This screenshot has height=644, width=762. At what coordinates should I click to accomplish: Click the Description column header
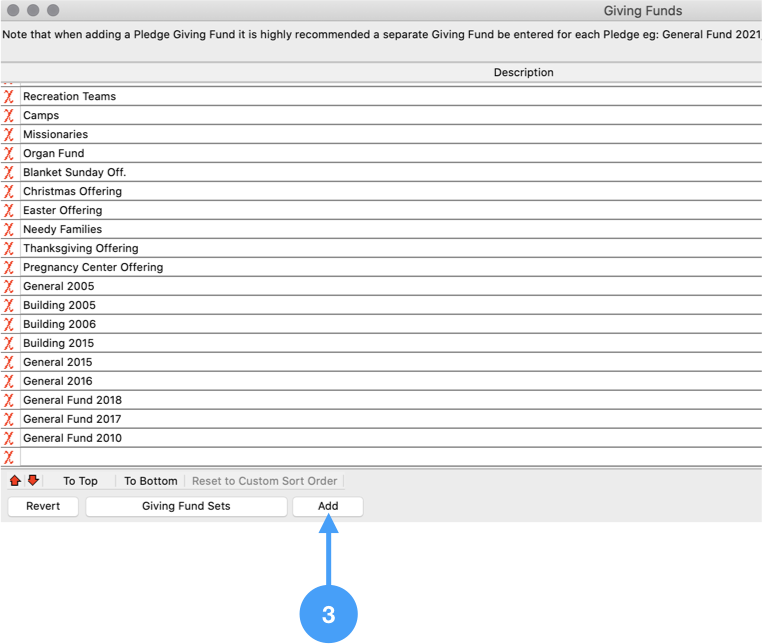tap(523, 72)
